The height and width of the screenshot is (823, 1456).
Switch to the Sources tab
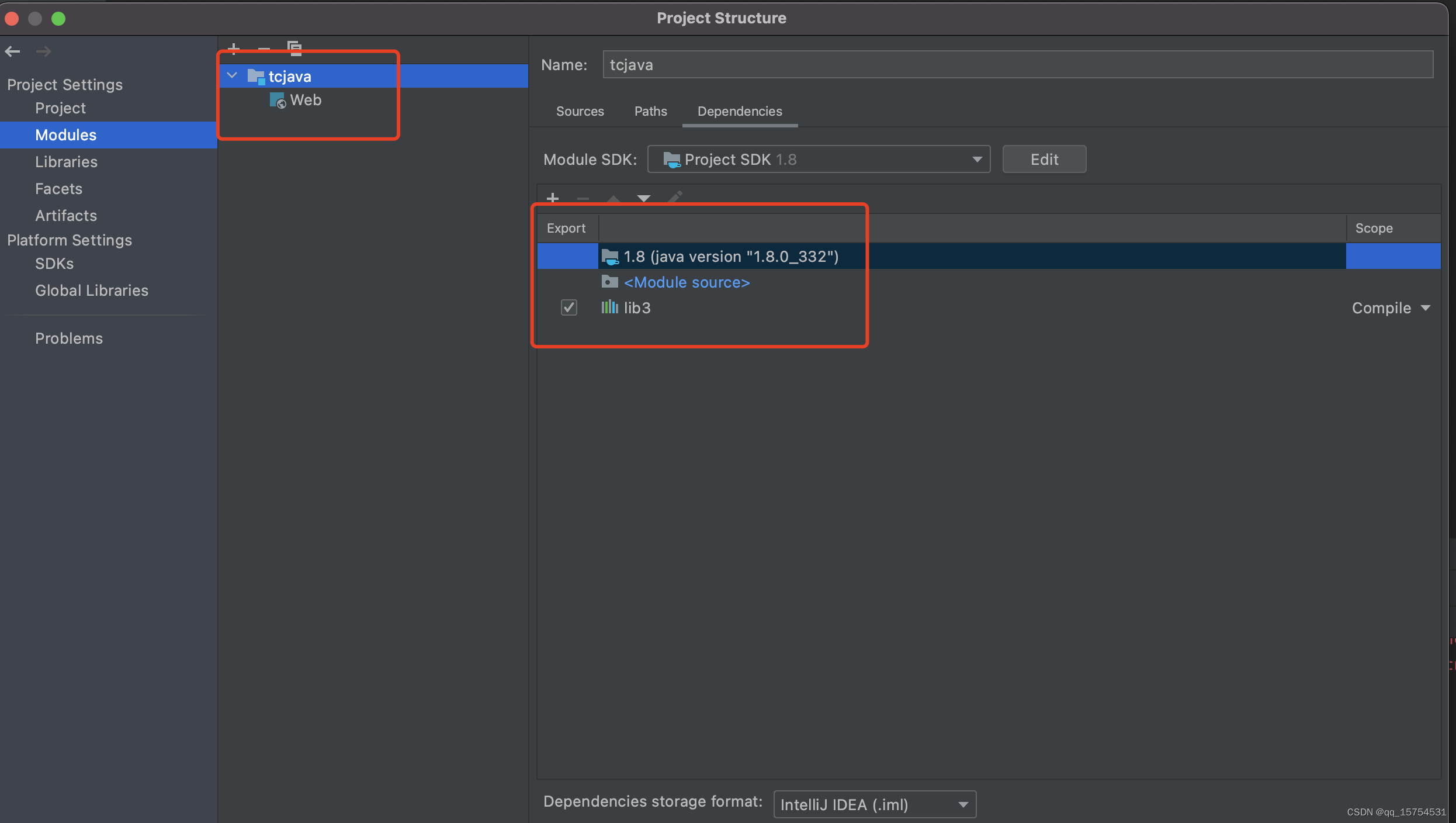[580, 111]
